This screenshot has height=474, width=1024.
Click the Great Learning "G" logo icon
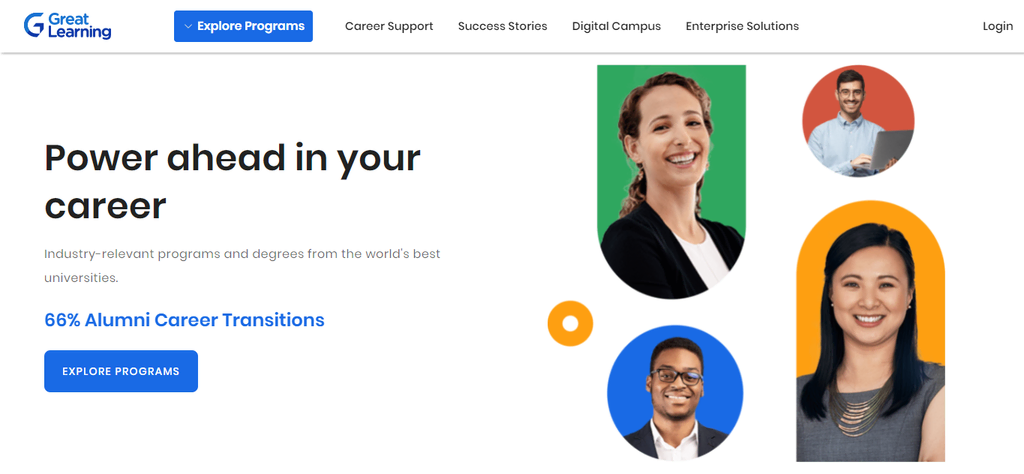click(34, 26)
